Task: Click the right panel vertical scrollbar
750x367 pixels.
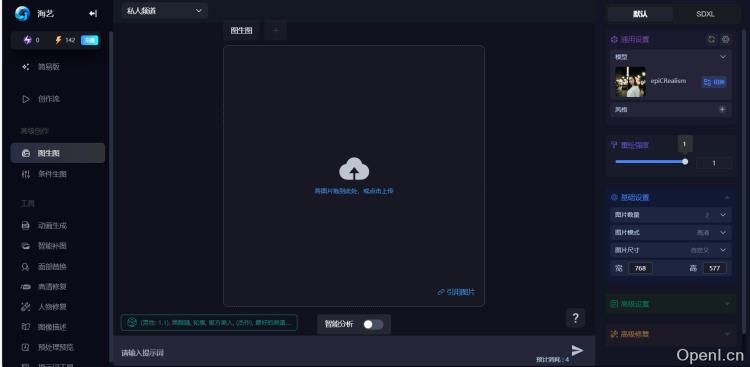Action: click(x=743, y=182)
